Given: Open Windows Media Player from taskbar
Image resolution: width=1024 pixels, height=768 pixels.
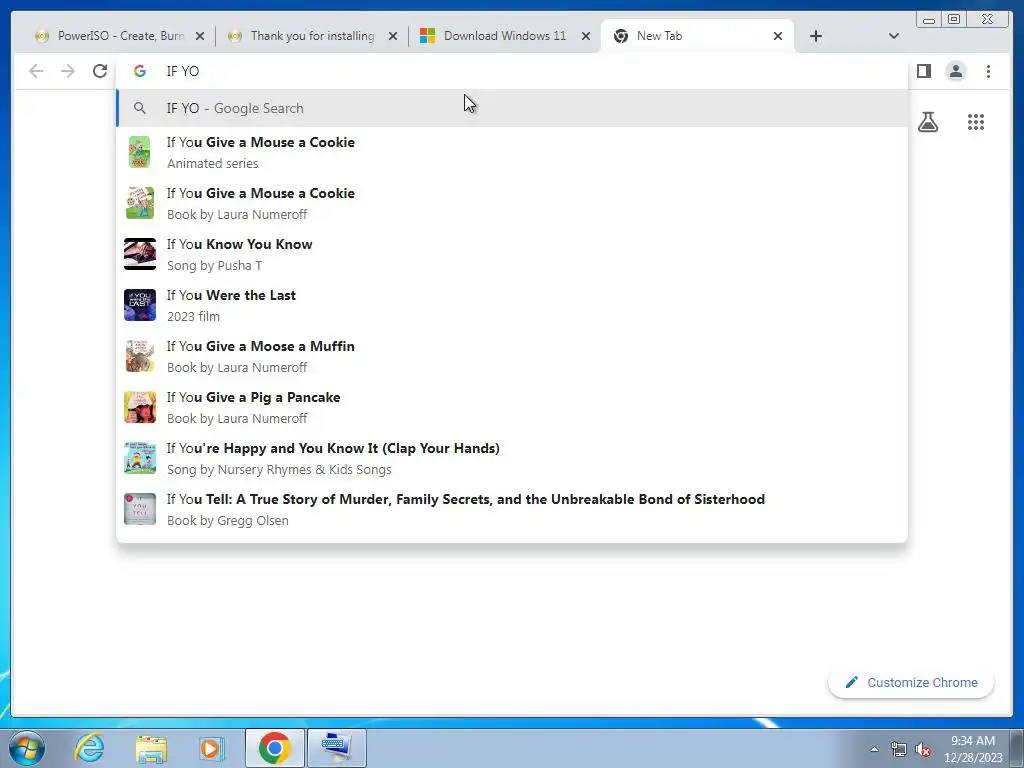Looking at the screenshot, I should point(211,748).
